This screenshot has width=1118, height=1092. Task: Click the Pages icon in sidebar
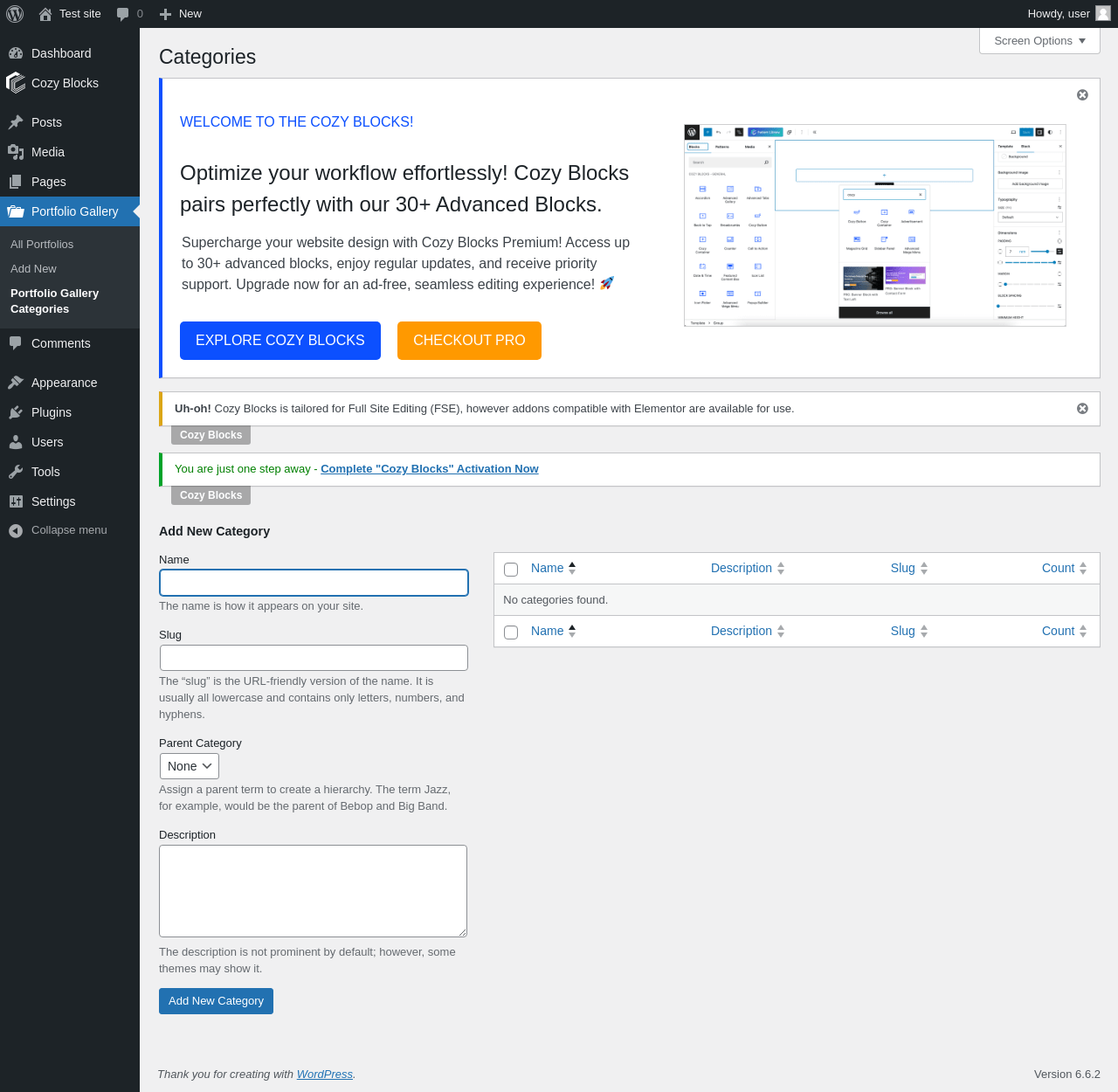16,182
